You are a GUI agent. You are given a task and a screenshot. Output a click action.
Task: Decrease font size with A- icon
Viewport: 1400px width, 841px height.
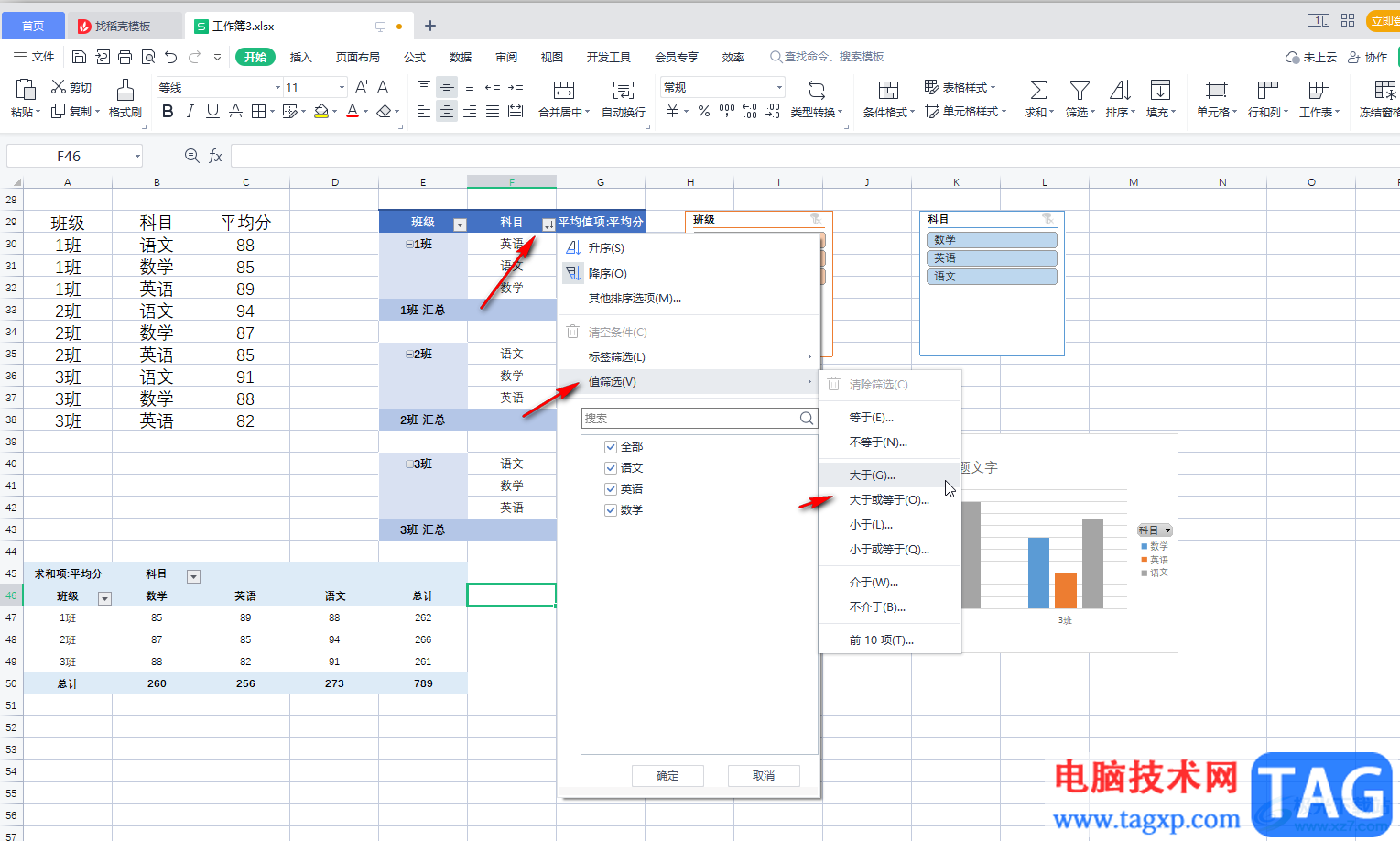click(x=385, y=87)
